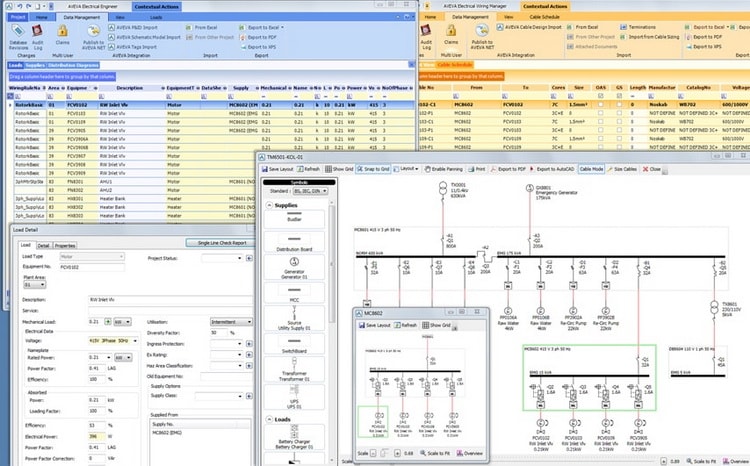Select the Generator symbol in Symbols palette
750x466 pixels.
[x=294, y=267]
